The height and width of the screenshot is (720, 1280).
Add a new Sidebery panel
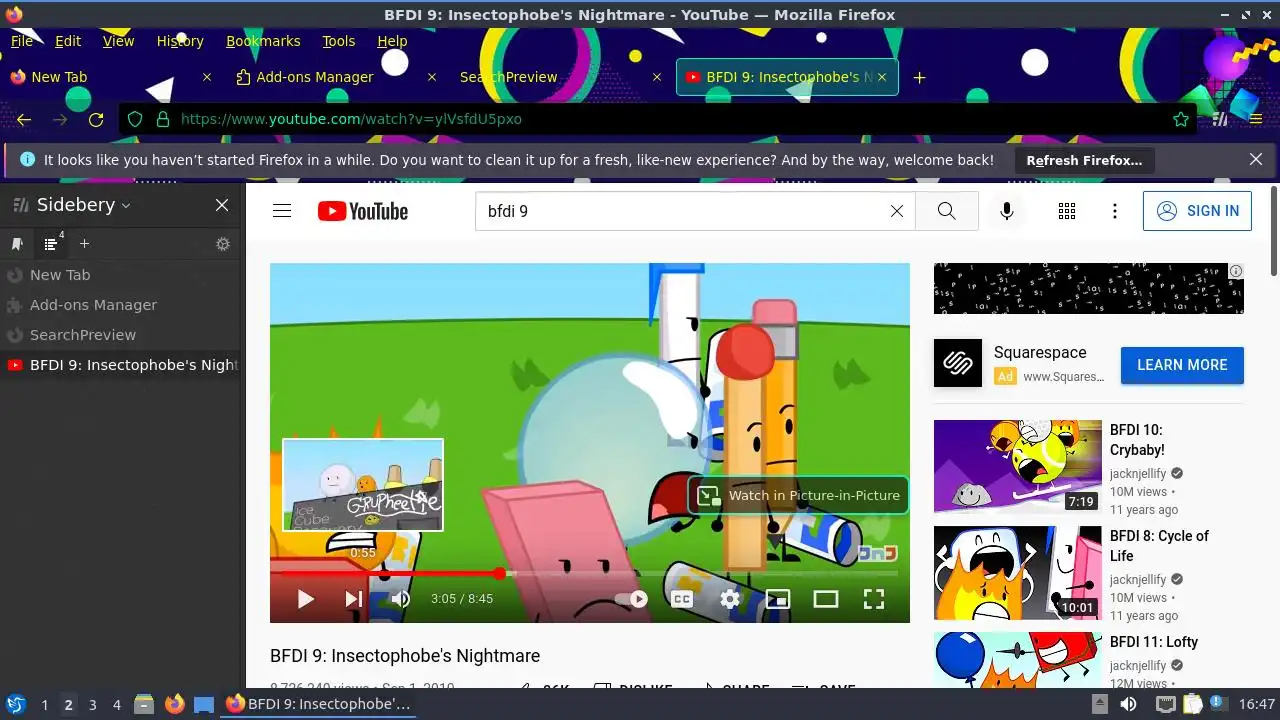tap(84, 244)
